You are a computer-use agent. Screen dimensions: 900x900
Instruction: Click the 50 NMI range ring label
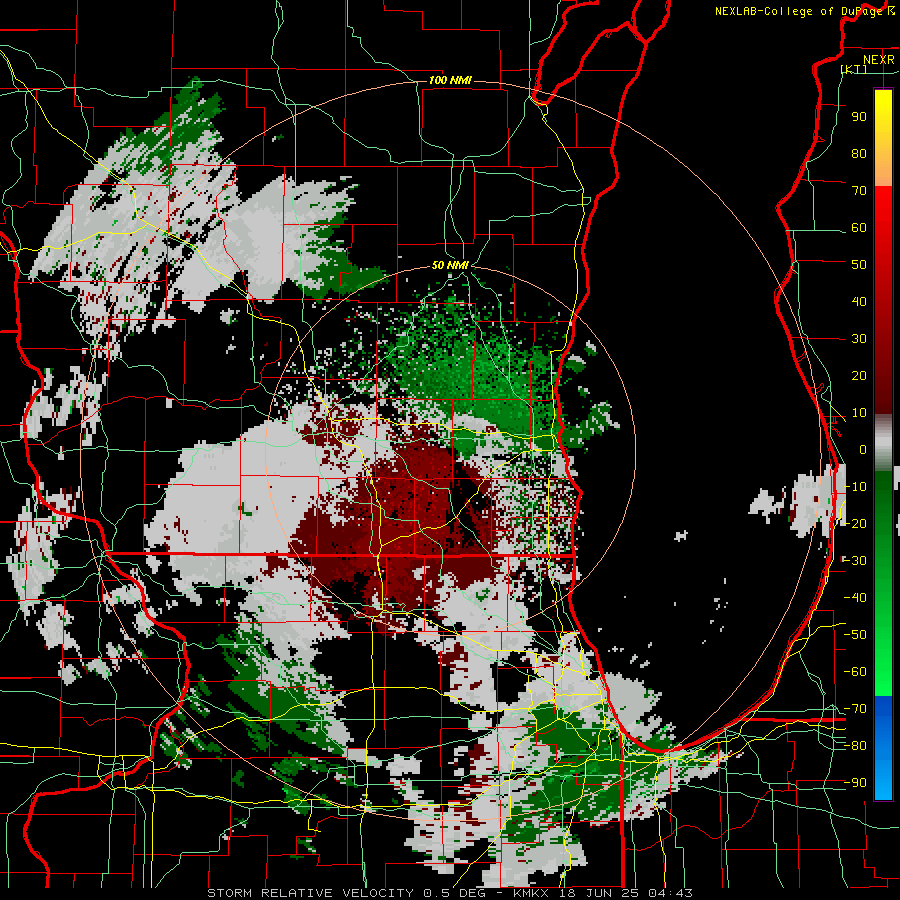coord(450,265)
